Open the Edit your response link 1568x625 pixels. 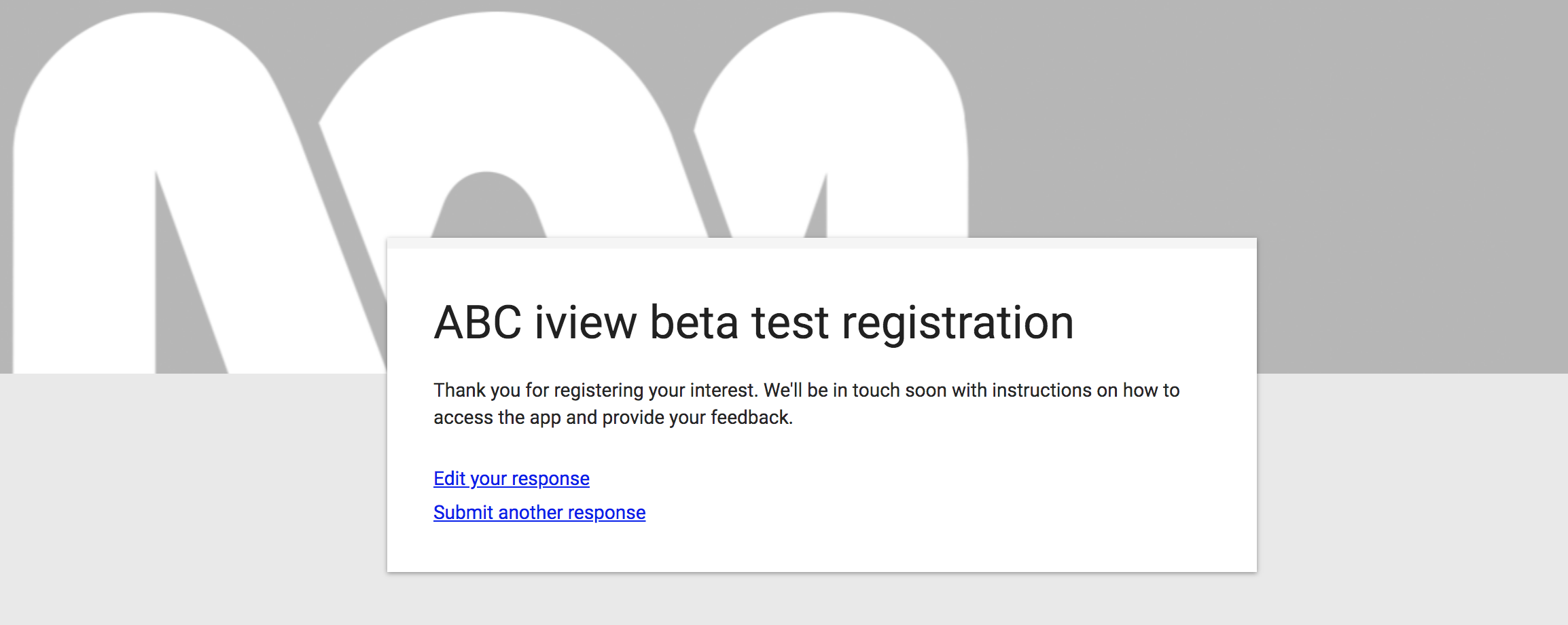[512, 479]
